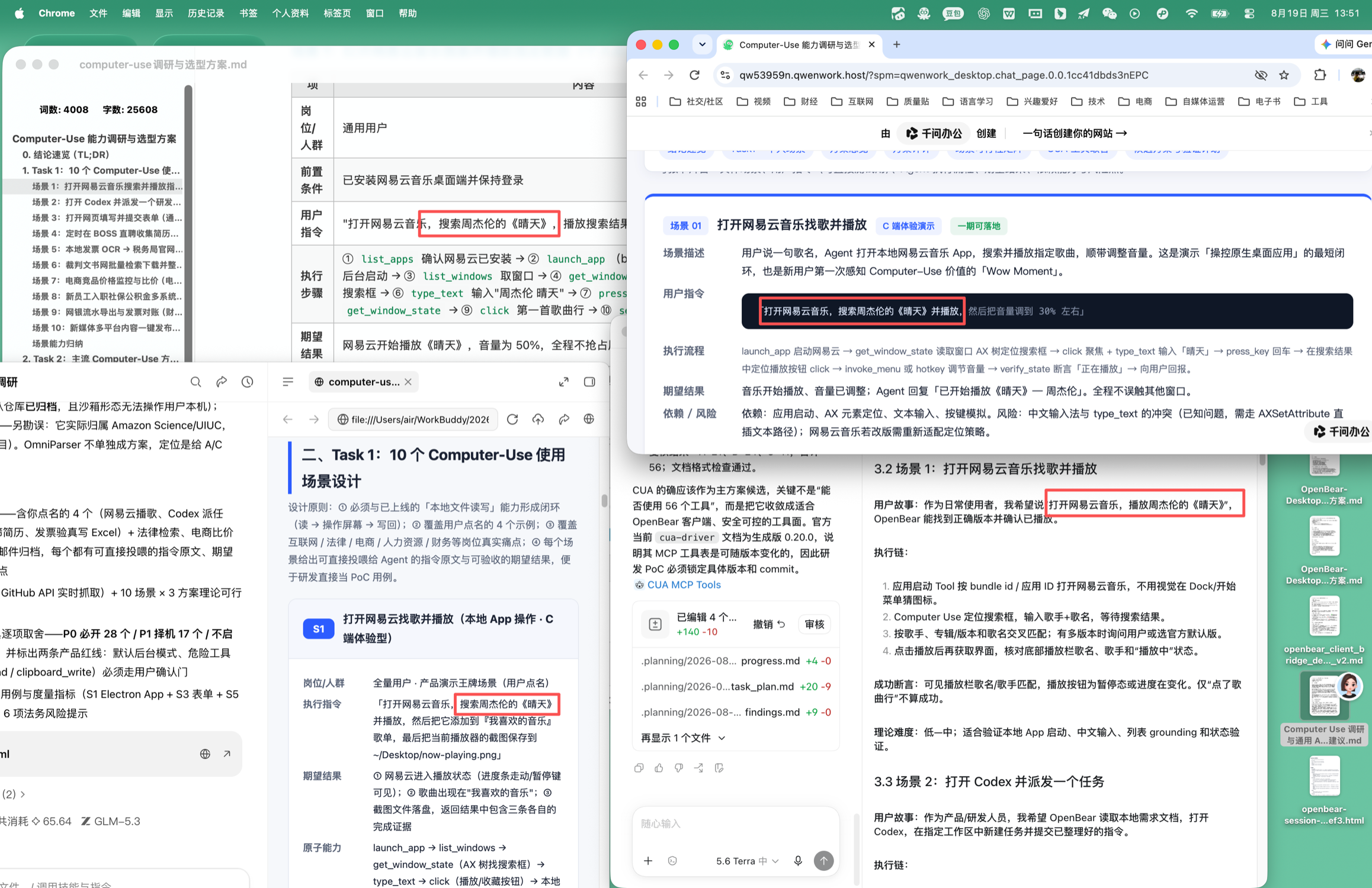1372x888 pixels.
Task: Select desktop file openbear-session-...ef3.html
Action: point(1324,791)
